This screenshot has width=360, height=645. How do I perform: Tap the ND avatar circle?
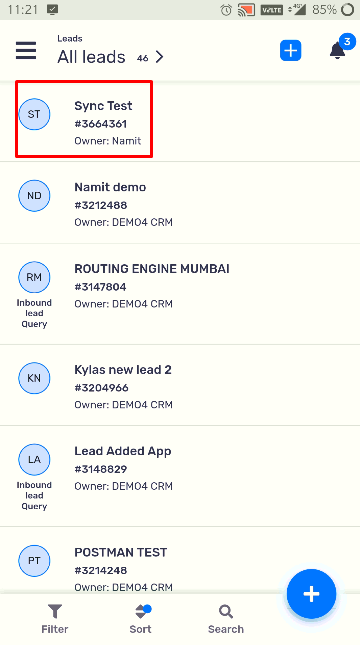pos(34,195)
